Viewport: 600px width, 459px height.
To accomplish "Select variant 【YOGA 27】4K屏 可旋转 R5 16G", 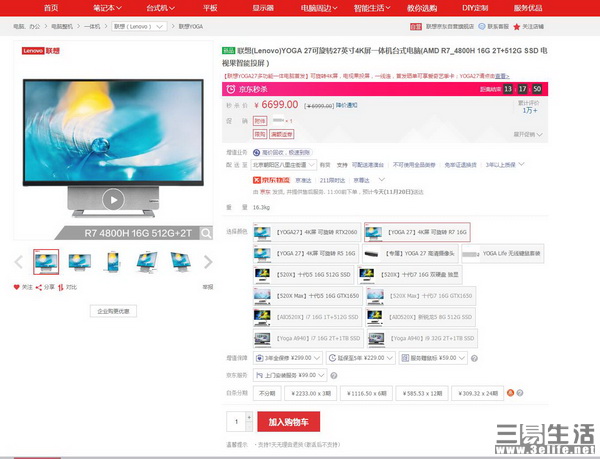I will (306, 254).
